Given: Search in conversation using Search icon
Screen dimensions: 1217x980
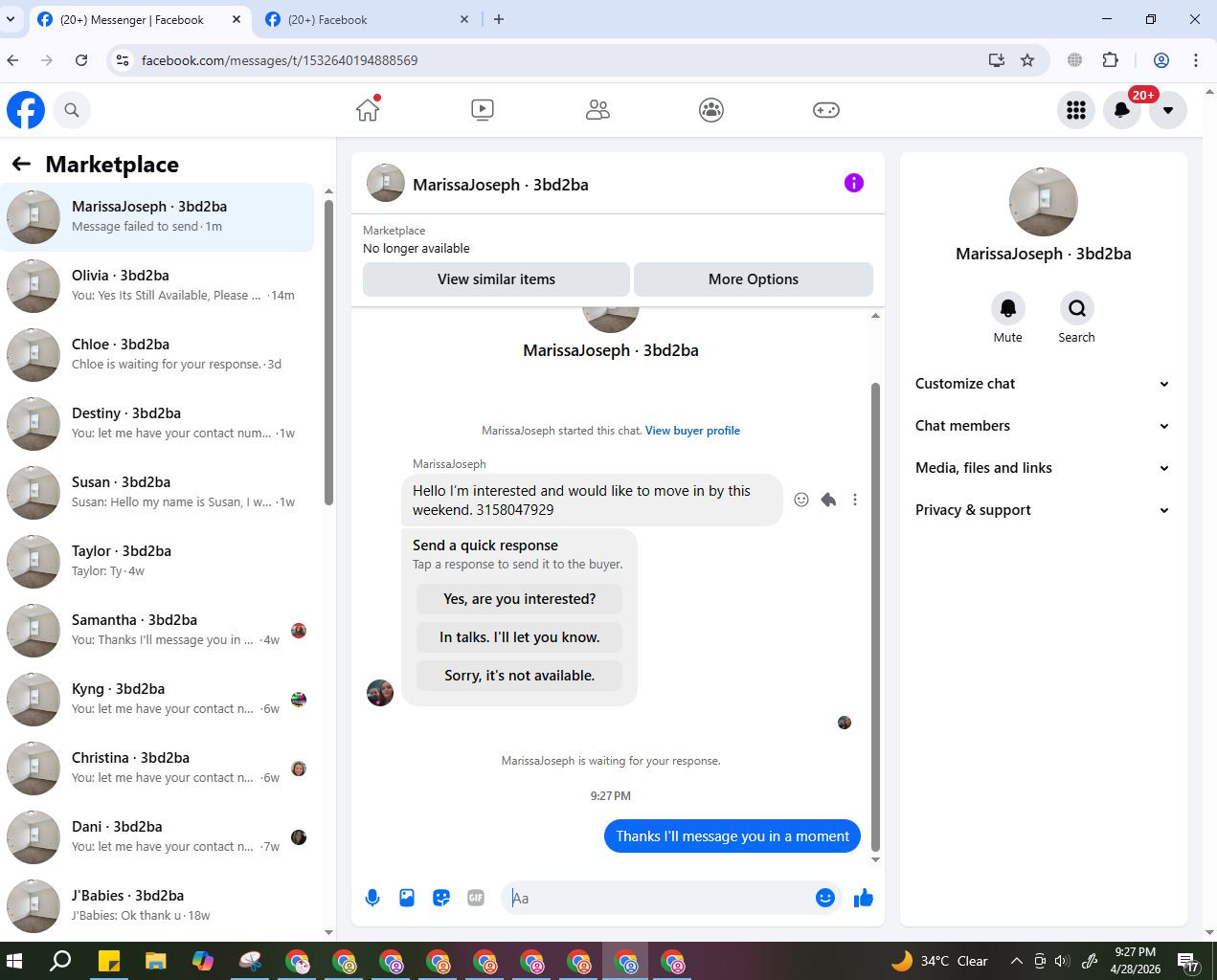Looking at the screenshot, I should coord(1076,308).
